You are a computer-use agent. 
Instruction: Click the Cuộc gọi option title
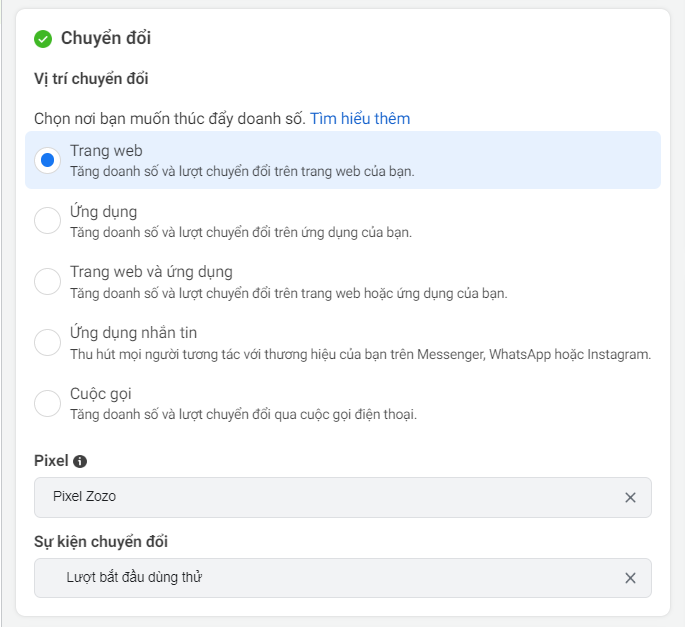pyautogui.click(x=100, y=394)
